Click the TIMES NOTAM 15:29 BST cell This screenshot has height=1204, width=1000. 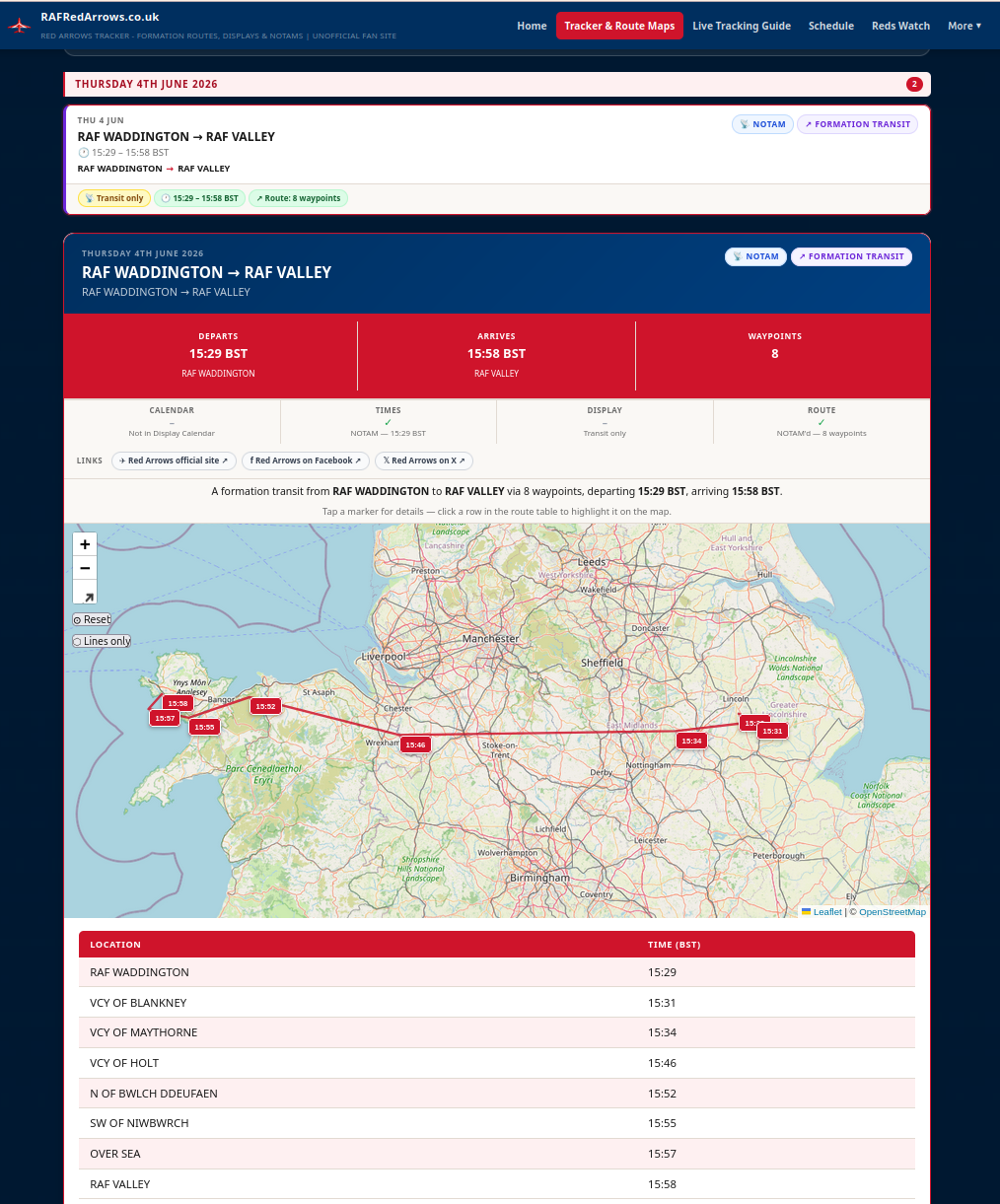pyautogui.click(x=389, y=421)
